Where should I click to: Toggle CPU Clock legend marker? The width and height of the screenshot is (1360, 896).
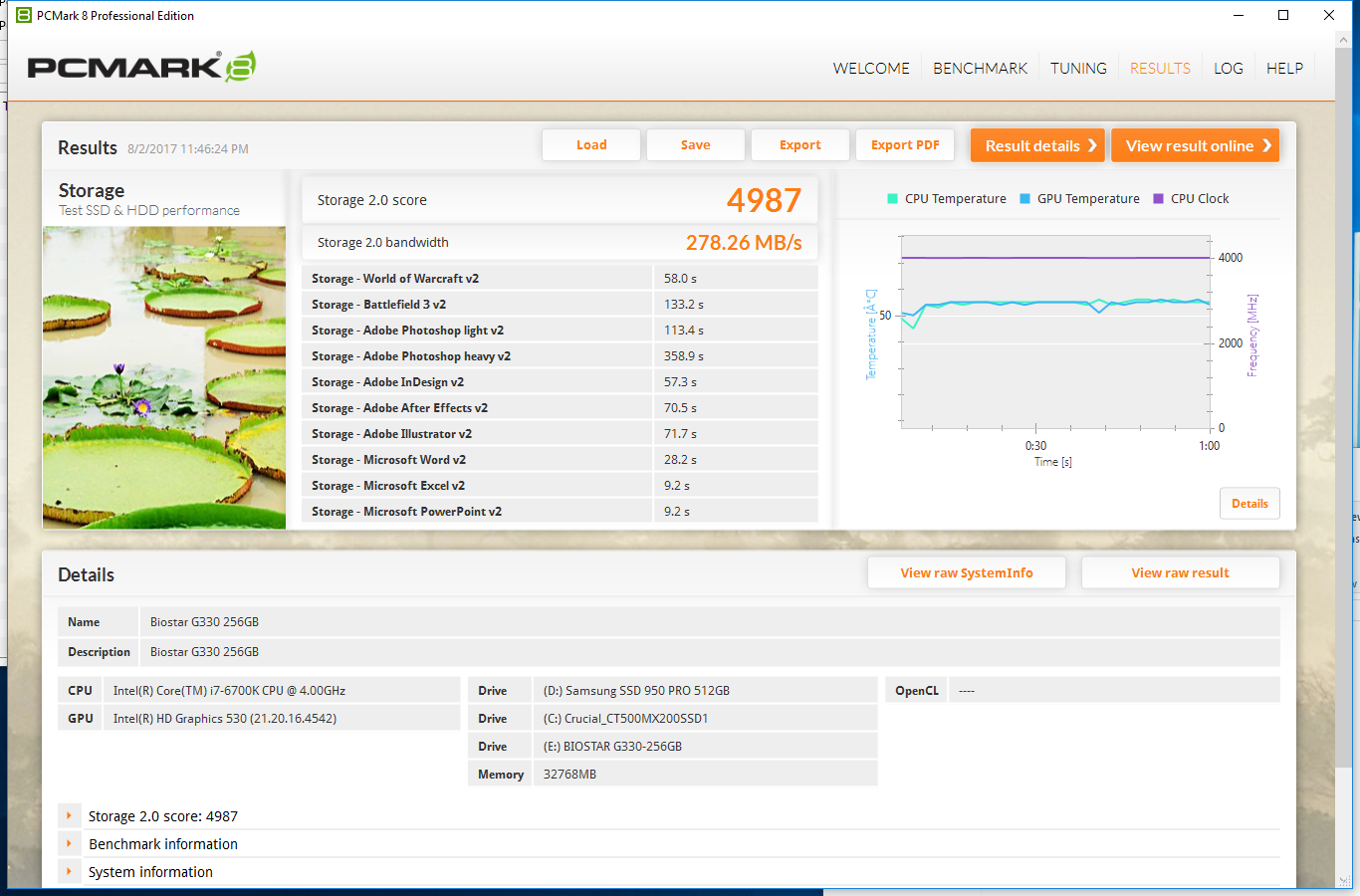click(x=1158, y=199)
